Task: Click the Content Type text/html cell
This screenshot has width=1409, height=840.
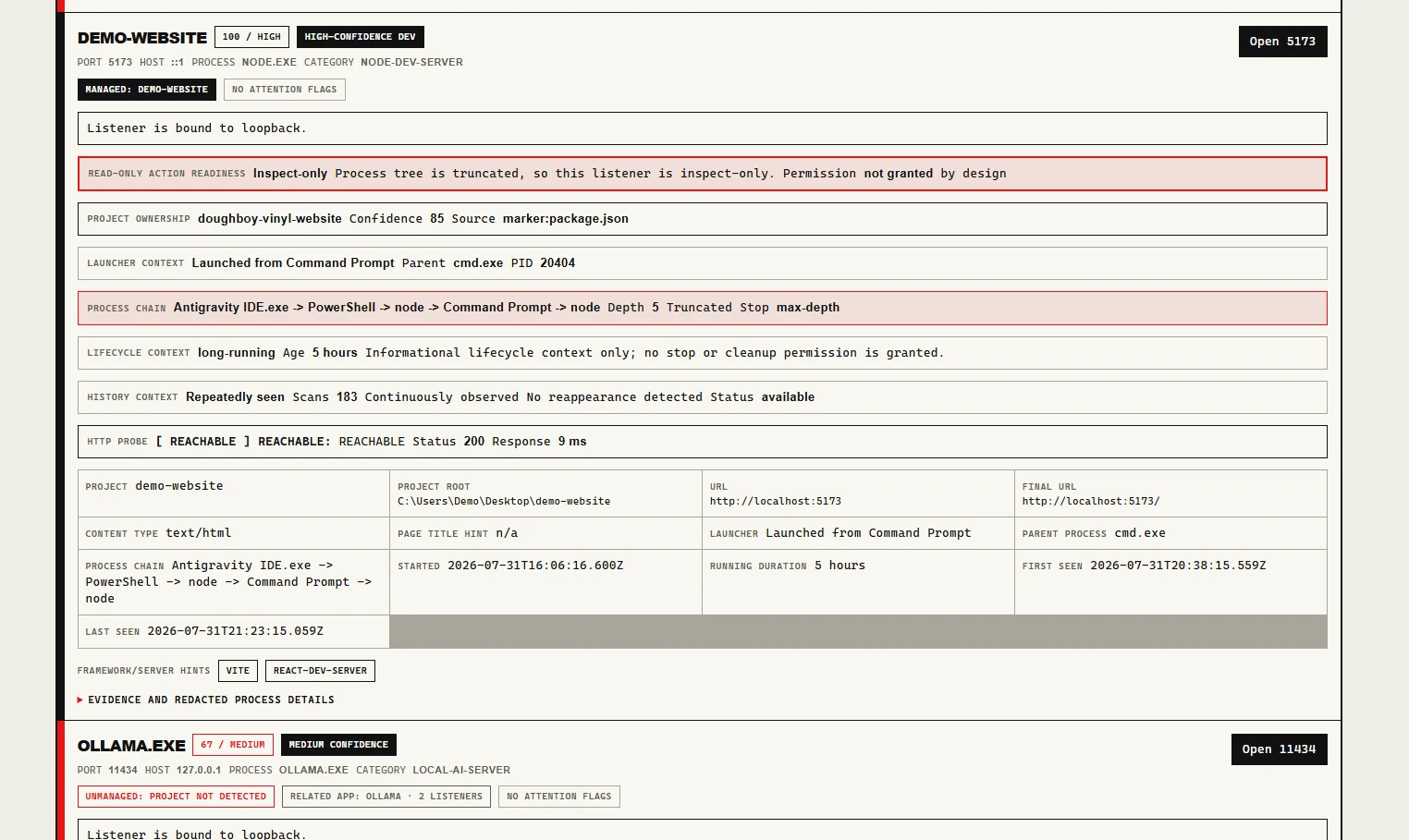Action: (234, 533)
